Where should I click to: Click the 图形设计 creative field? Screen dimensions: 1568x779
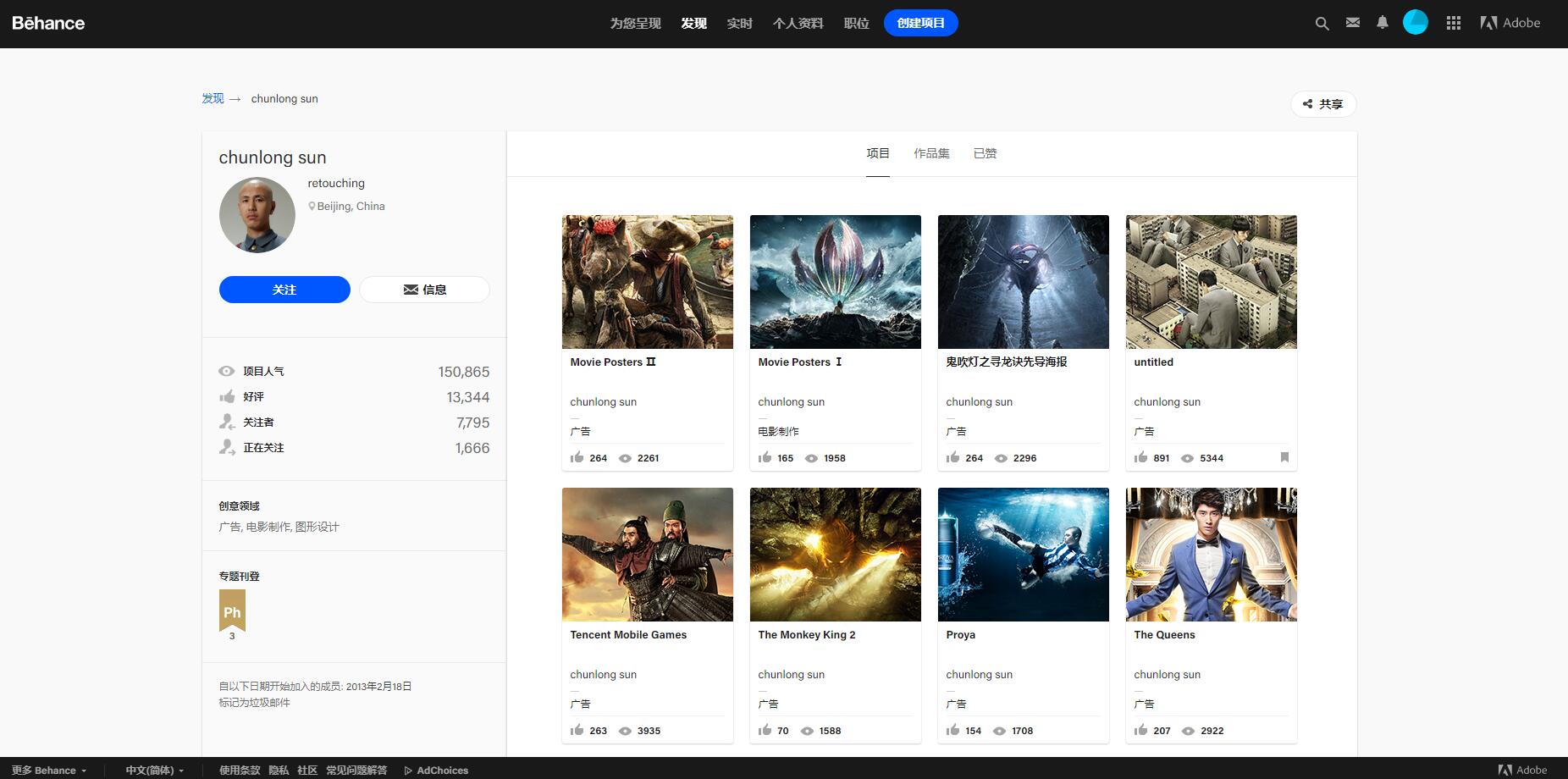[317, 527]
